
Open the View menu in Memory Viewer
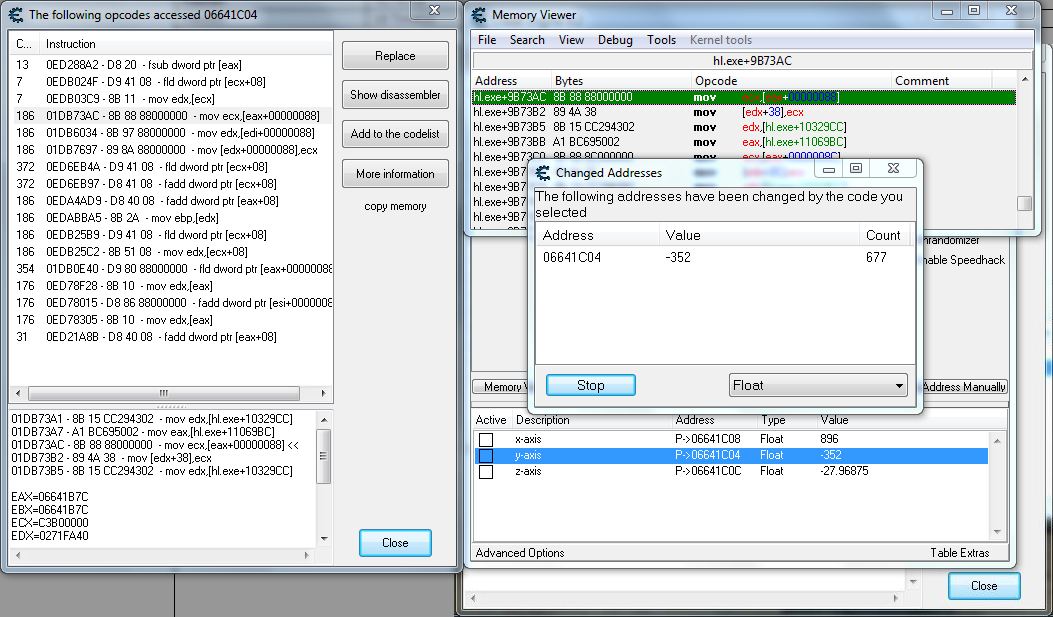pos(571,40)
